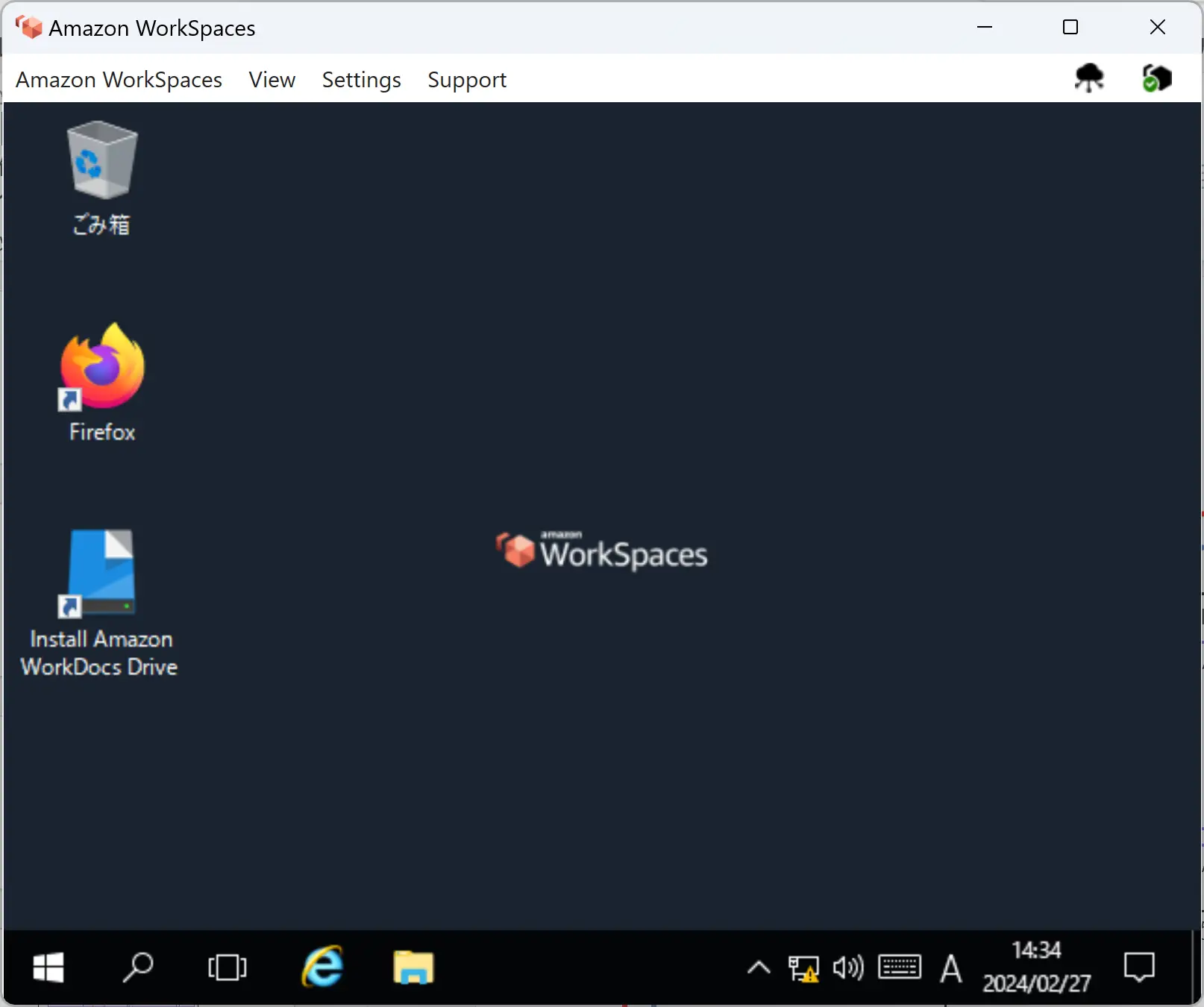
Task: Open Task View on taskbar
Action: [x=228, y=968]
